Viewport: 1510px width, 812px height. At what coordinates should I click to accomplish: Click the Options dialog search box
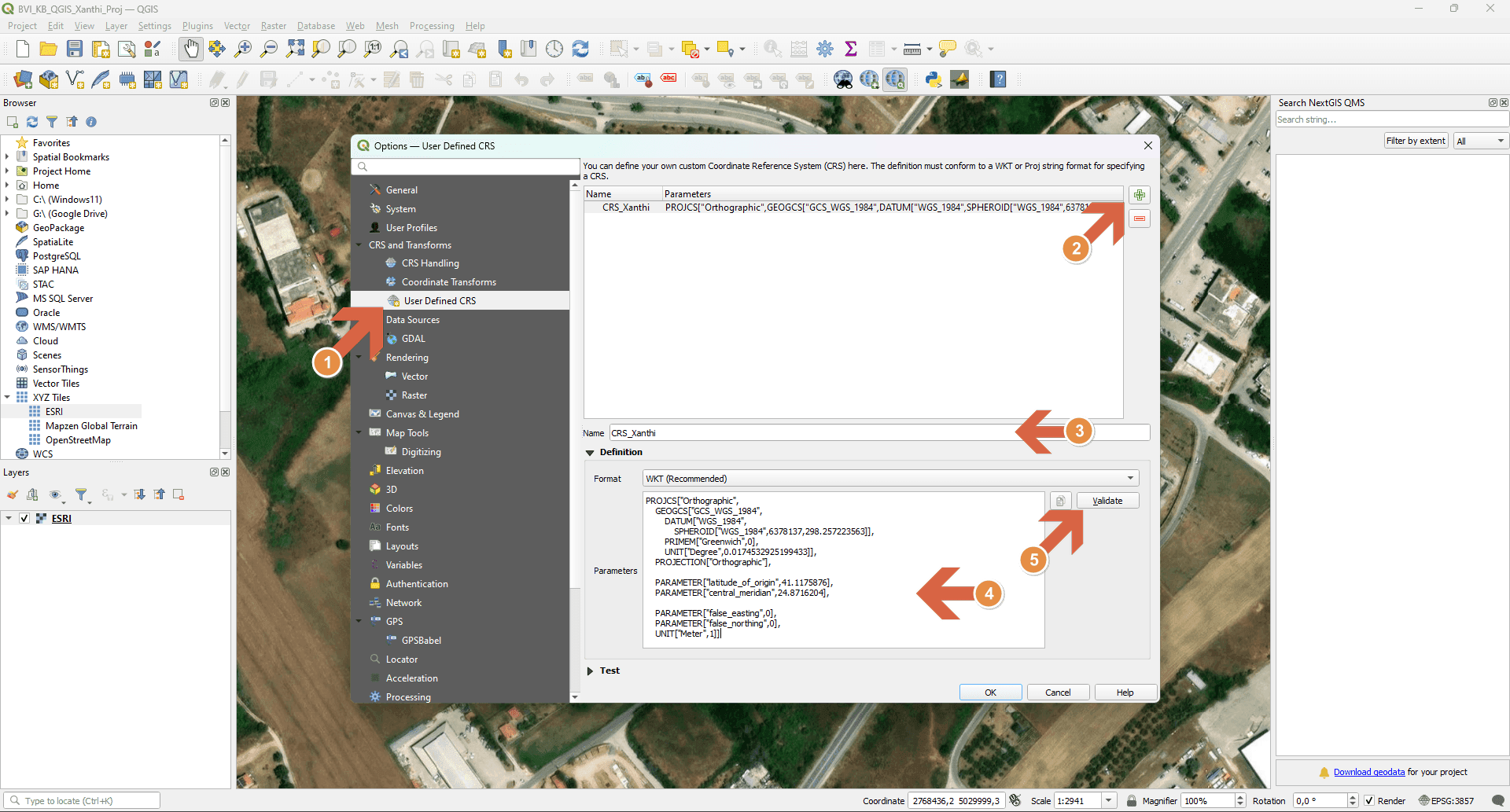coord(466,167)
